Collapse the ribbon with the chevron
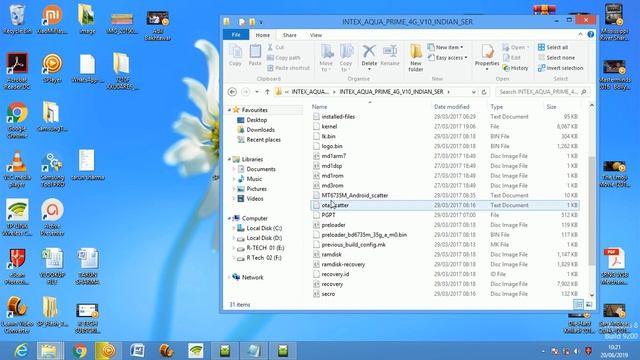This screenshot has width=640, height=360. click(x=580, y=35)
